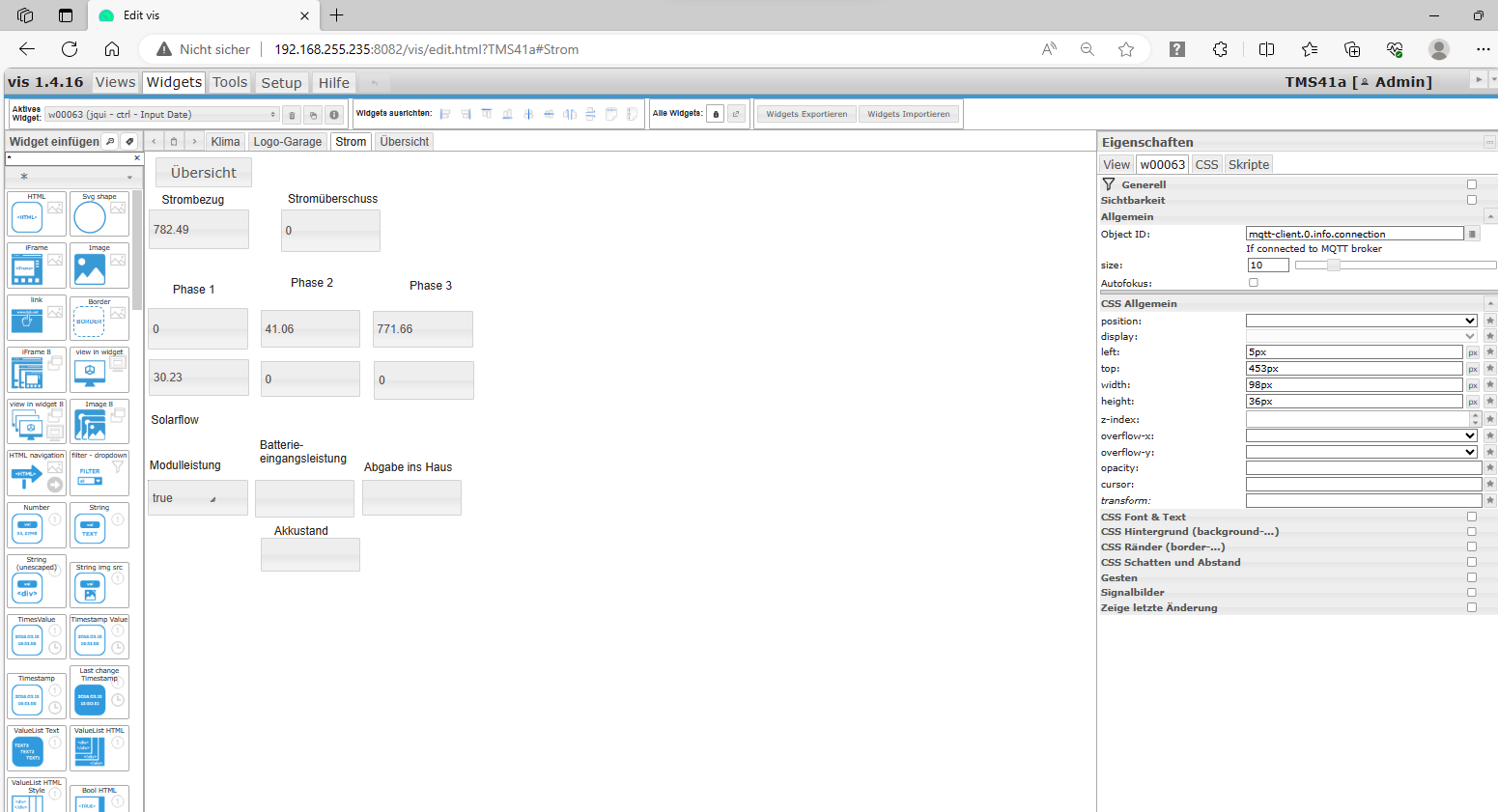The height and width of the screenshot is (812, 1498).
Task: Open the widget set filter dropdown
Action: click(74, 177)
